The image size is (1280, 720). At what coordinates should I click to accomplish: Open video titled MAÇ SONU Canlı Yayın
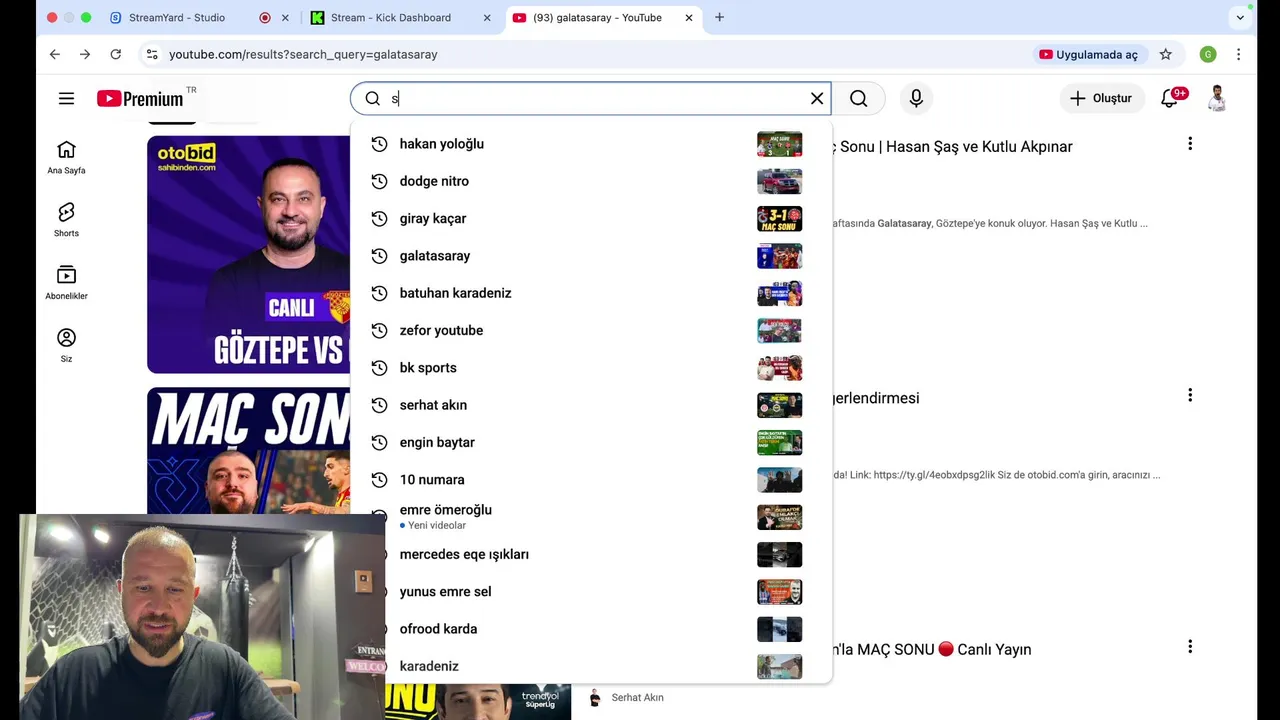click(x=933, y=650)
